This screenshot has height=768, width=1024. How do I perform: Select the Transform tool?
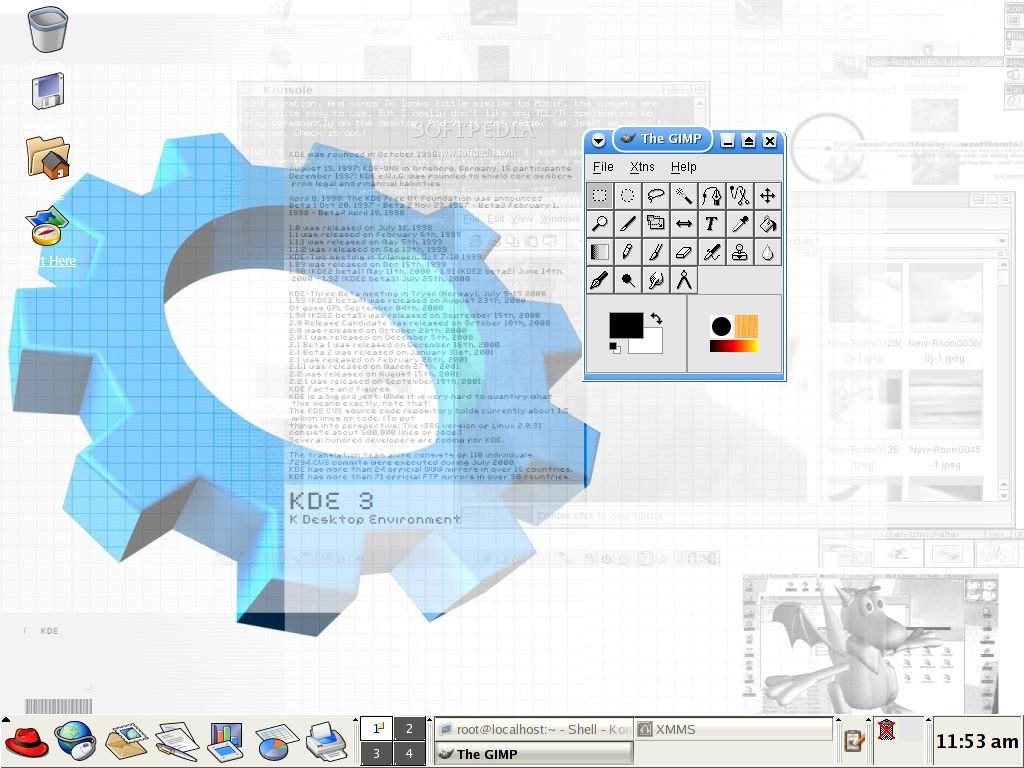(656, 223)
